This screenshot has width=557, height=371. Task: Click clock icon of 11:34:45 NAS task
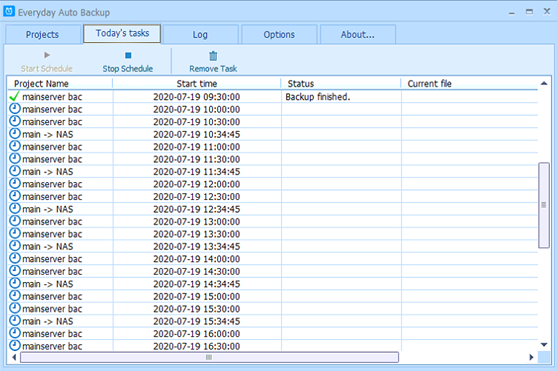click(15, 171)
